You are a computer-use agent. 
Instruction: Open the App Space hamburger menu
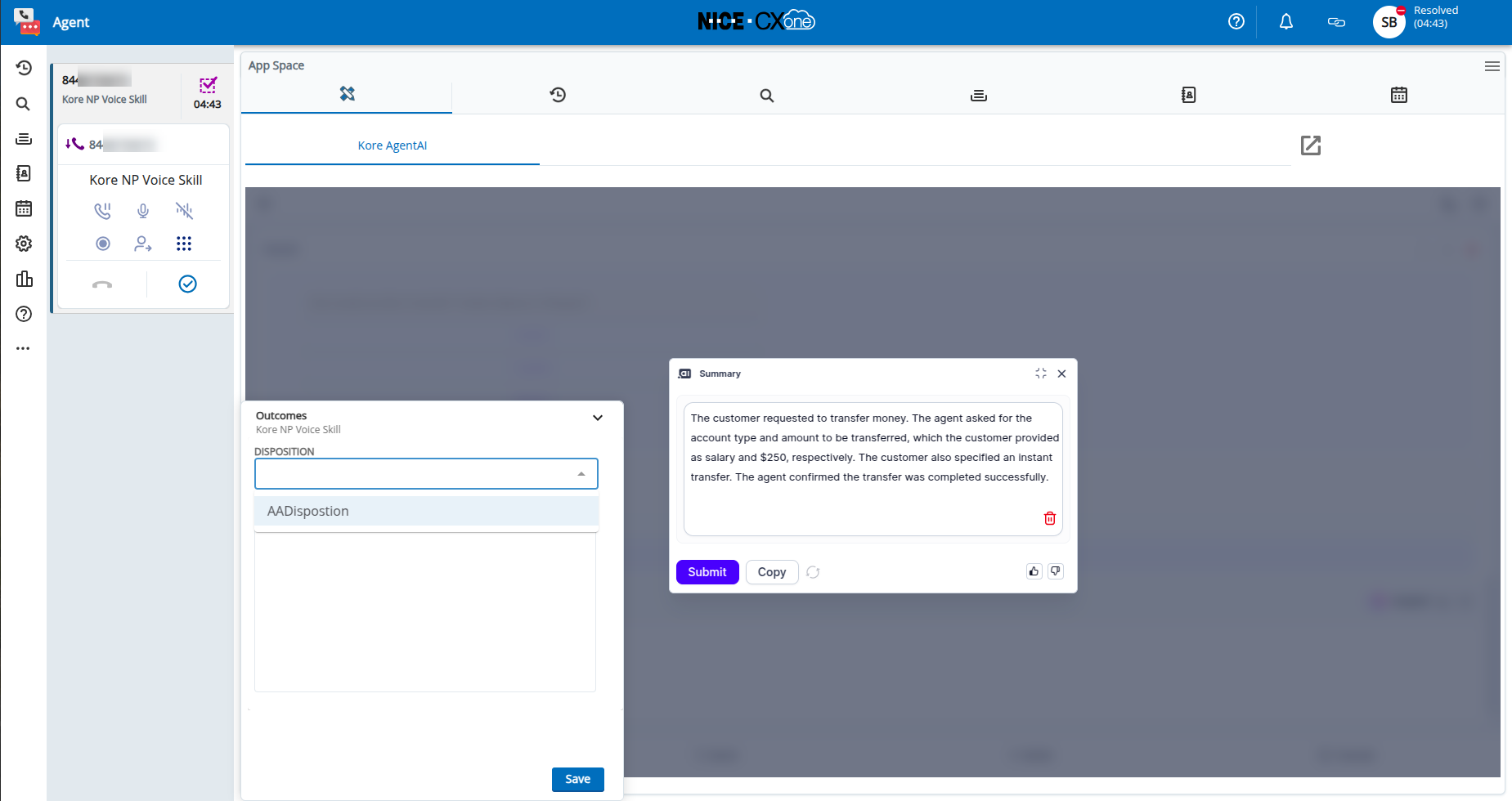coord(1492,66)
